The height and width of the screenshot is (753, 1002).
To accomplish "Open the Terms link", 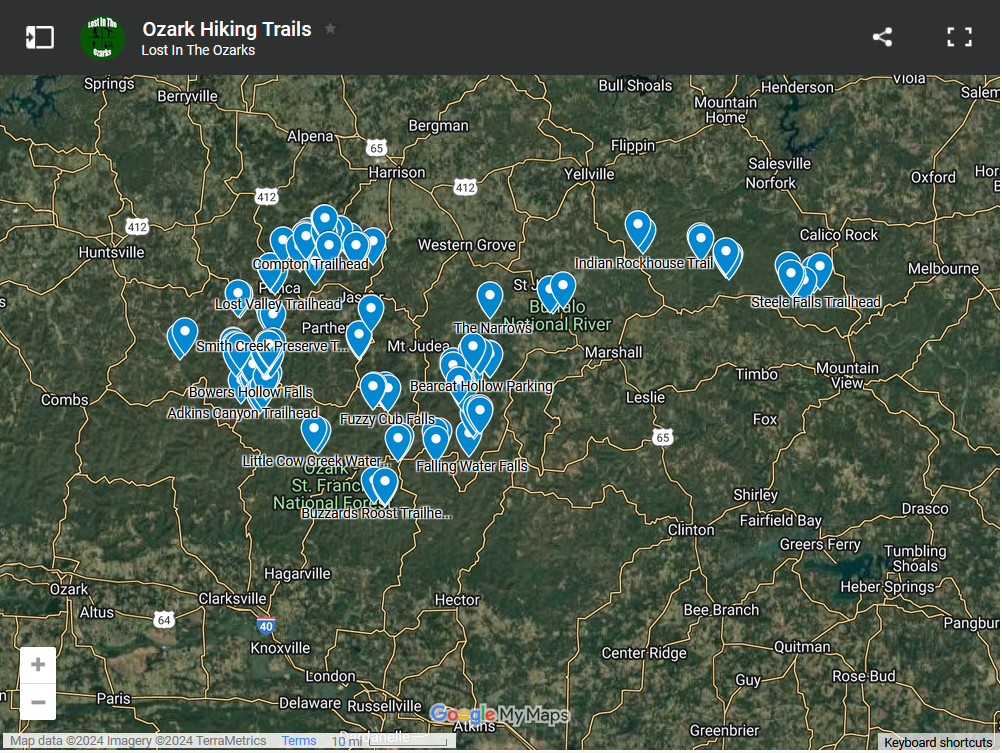I will click(x=298, y=742).
